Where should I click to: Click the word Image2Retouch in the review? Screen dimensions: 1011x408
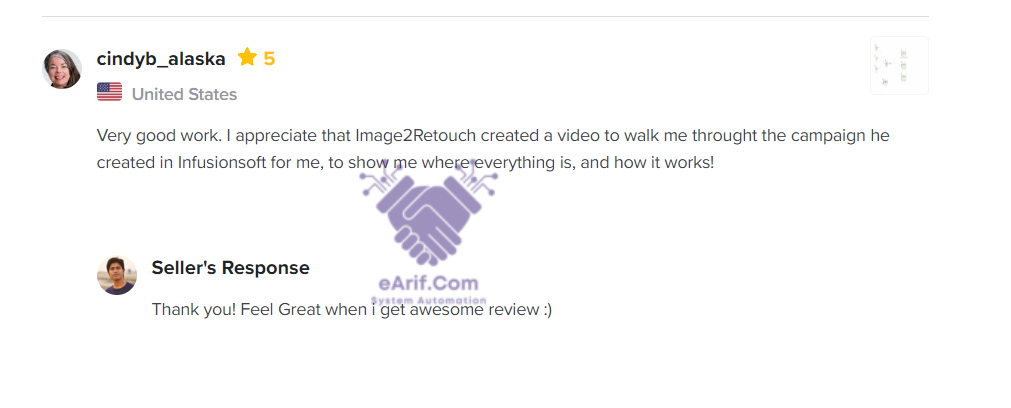click(416, 136)
